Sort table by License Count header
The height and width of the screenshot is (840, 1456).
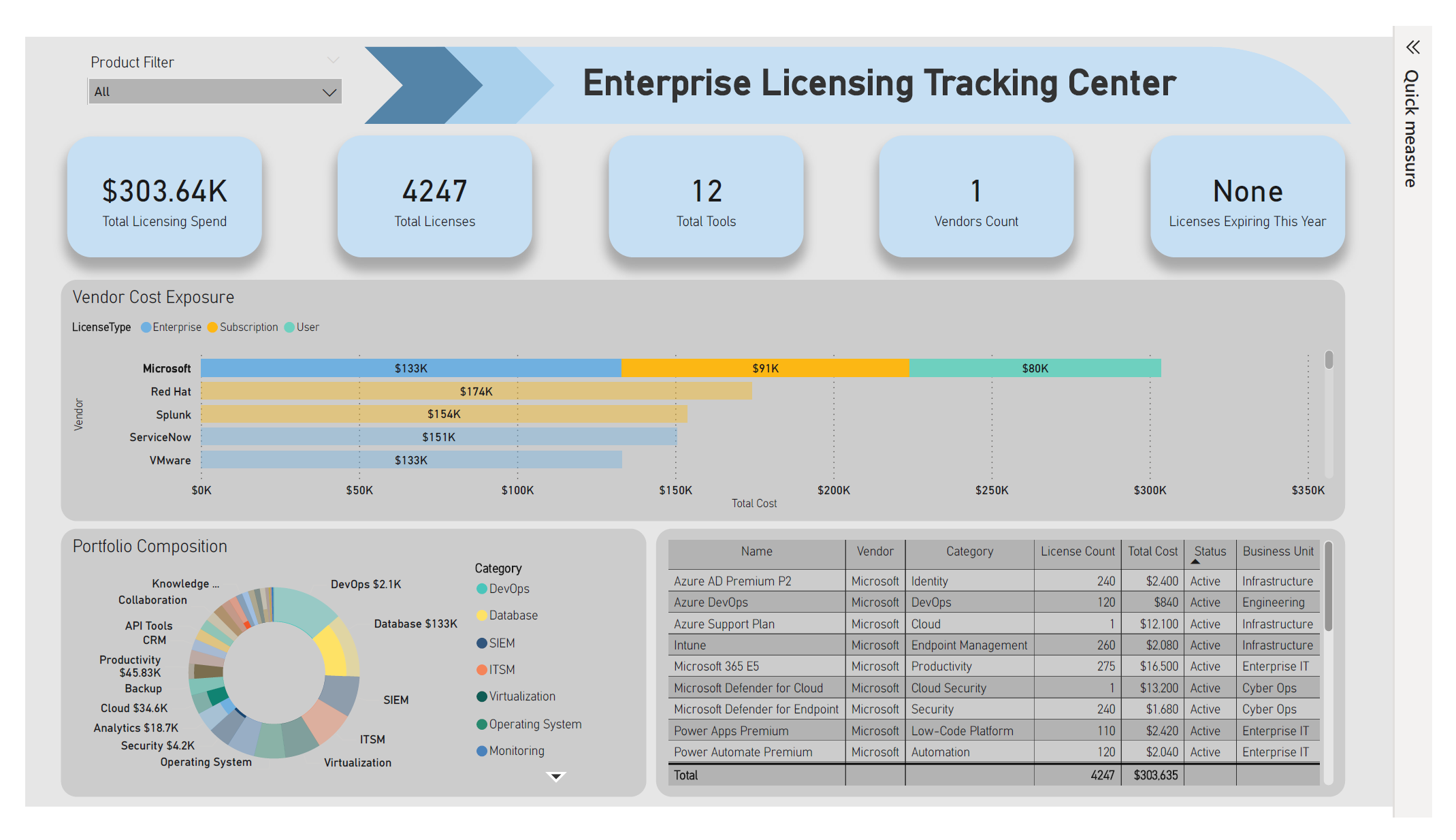pos(1077,551)
